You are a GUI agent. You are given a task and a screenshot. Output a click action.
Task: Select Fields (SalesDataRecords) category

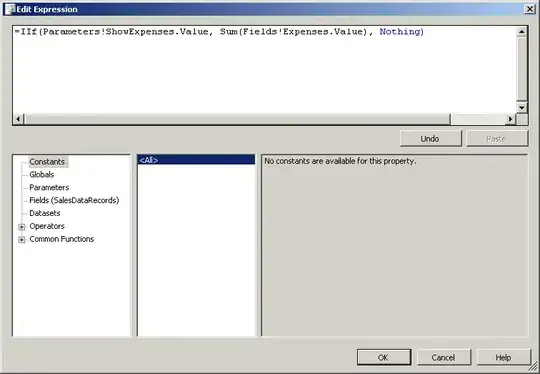point(74,200)
